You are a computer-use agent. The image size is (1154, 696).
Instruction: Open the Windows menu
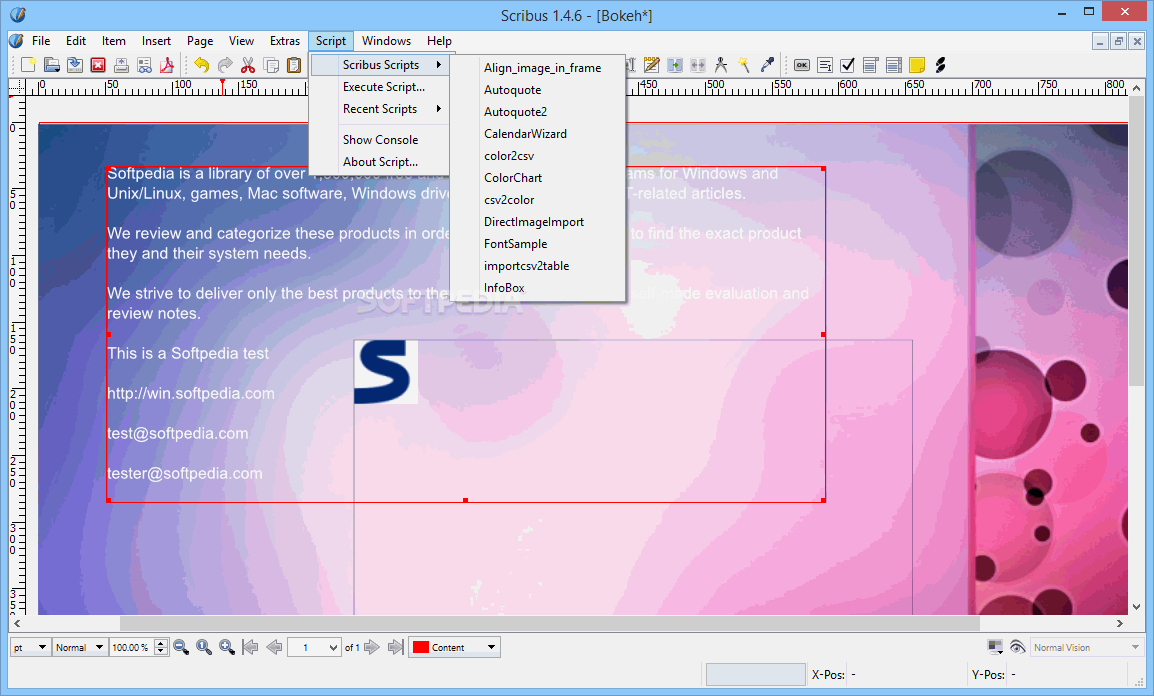(386, 41)
